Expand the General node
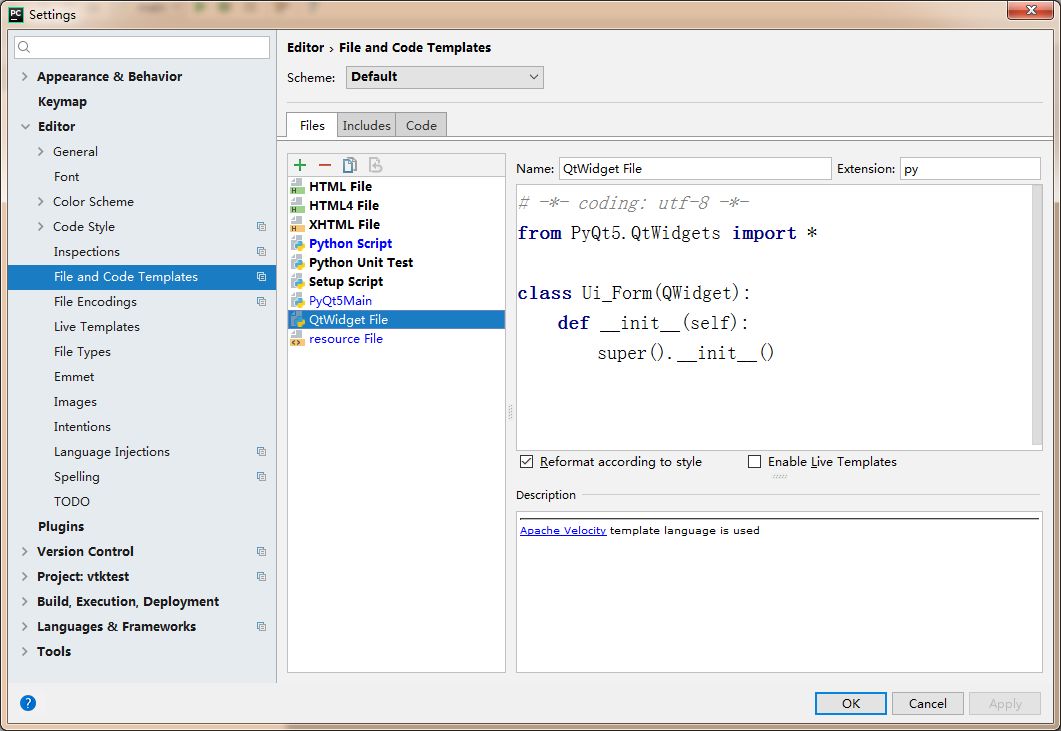The image size is (1061, 731). click(41, 152)
